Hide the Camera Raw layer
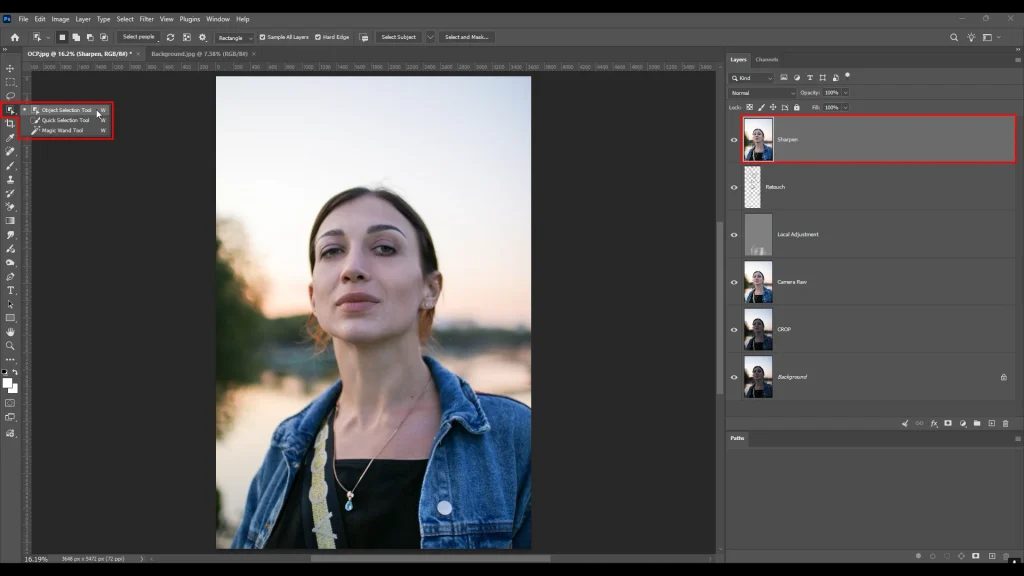 coord(734,283)
